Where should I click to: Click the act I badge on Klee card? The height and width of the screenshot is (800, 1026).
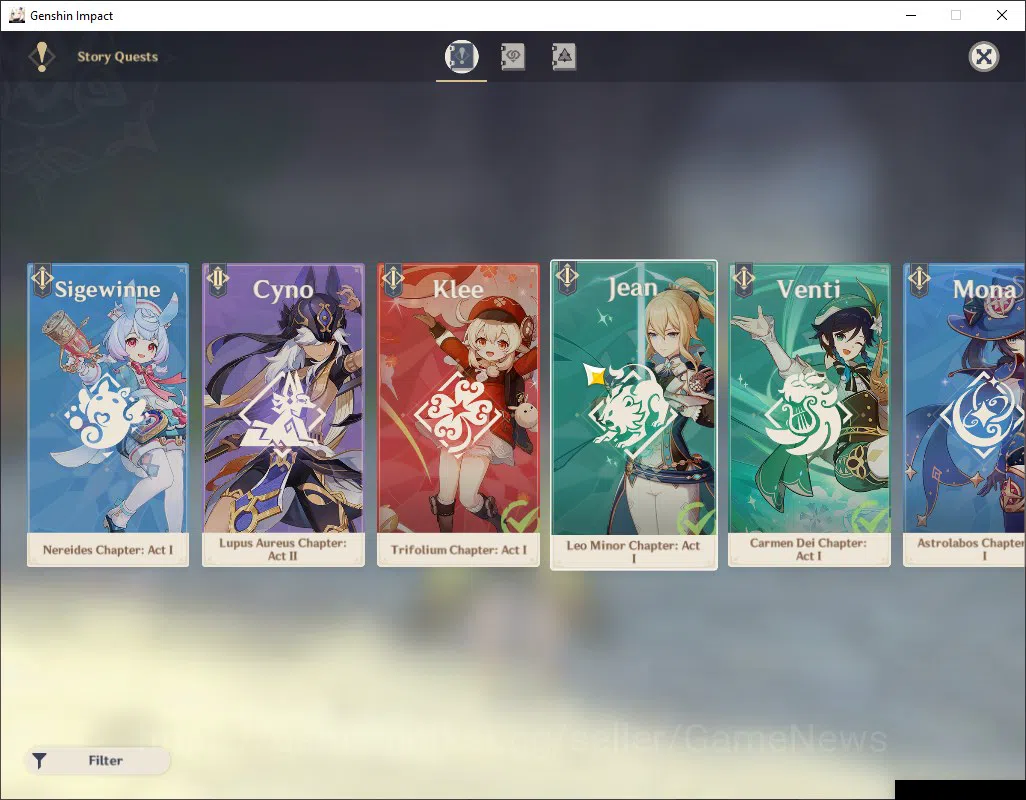point(393,279)
